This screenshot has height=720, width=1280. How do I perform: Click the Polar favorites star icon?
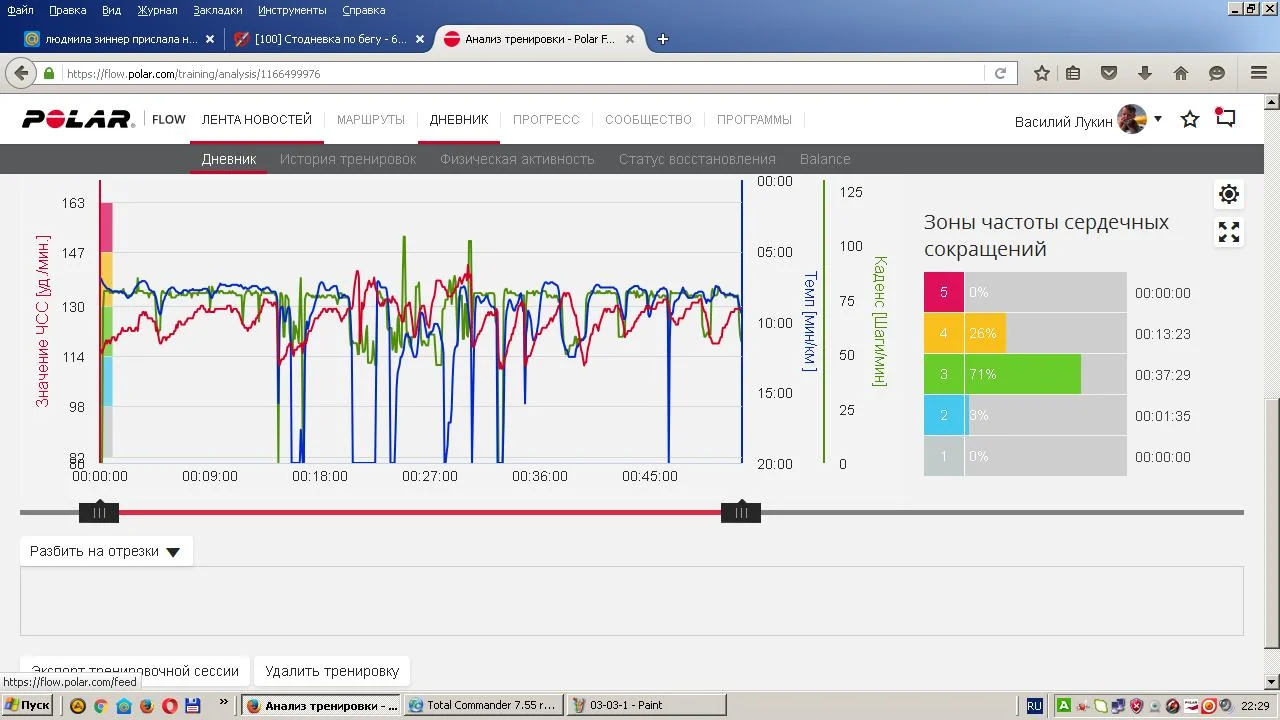1190,120
